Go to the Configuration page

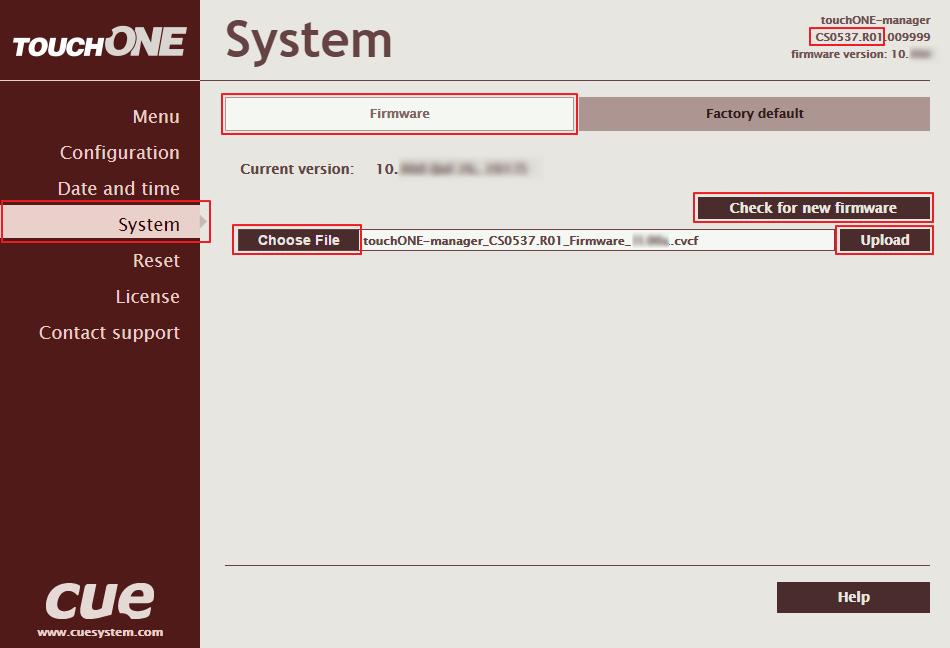(x=119, y=153)
